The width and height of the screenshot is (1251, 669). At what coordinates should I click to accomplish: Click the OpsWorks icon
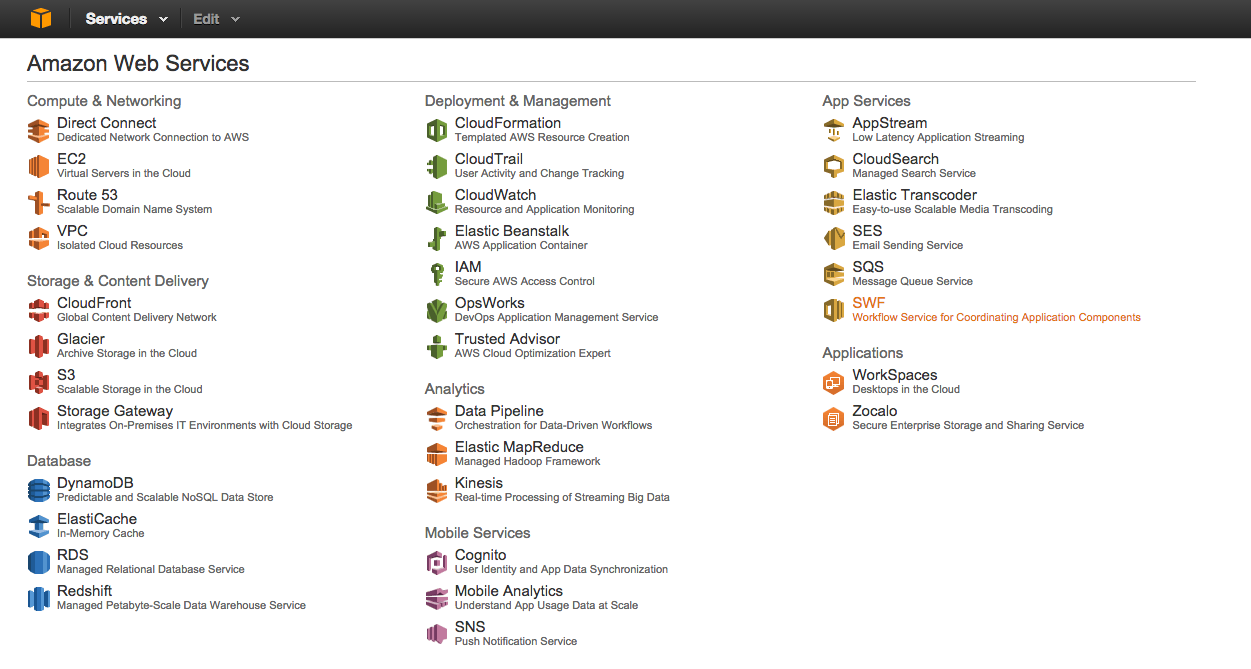pyautogui.click(x=437, y=310)
